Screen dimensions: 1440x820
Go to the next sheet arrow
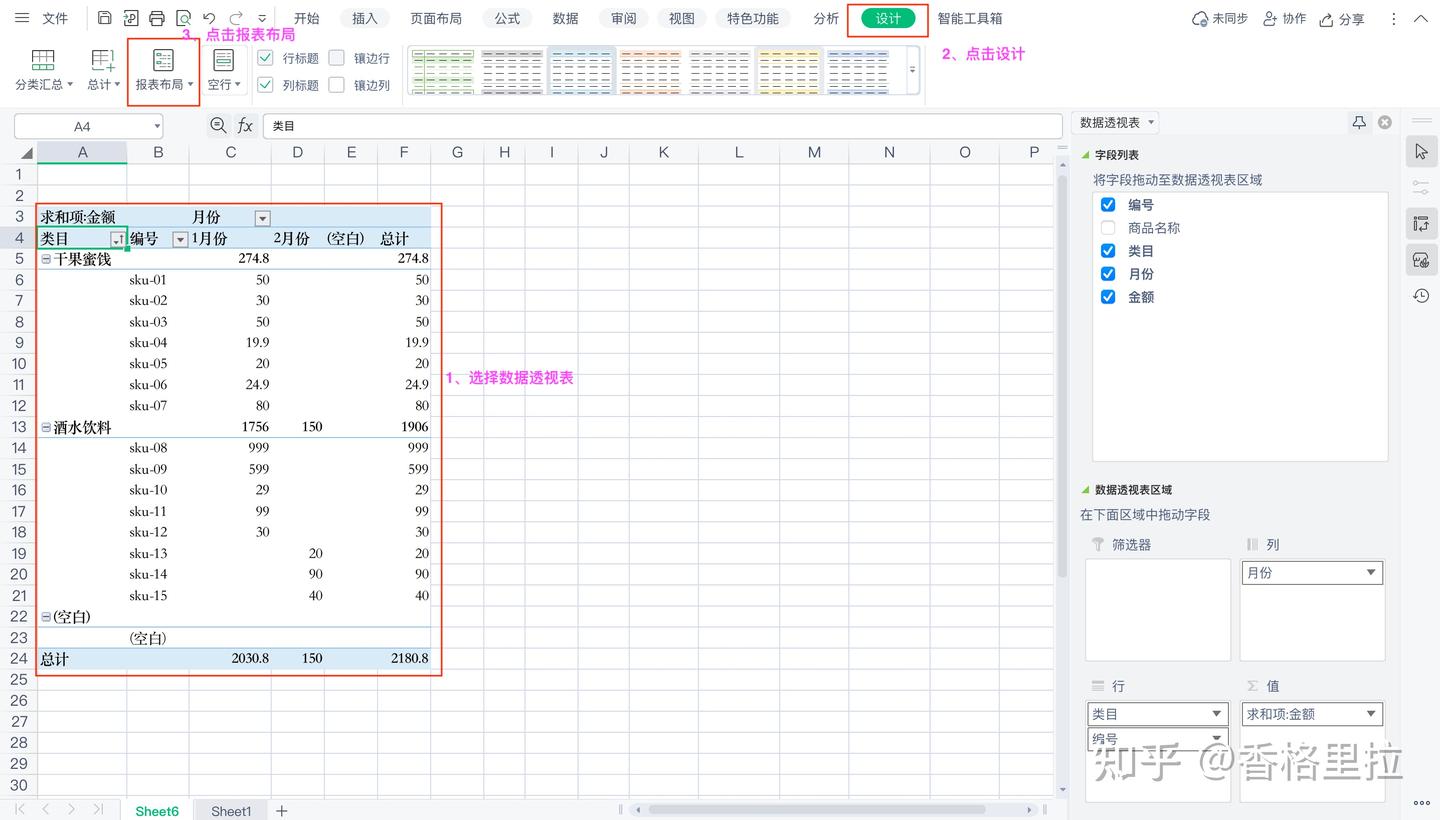71,809
